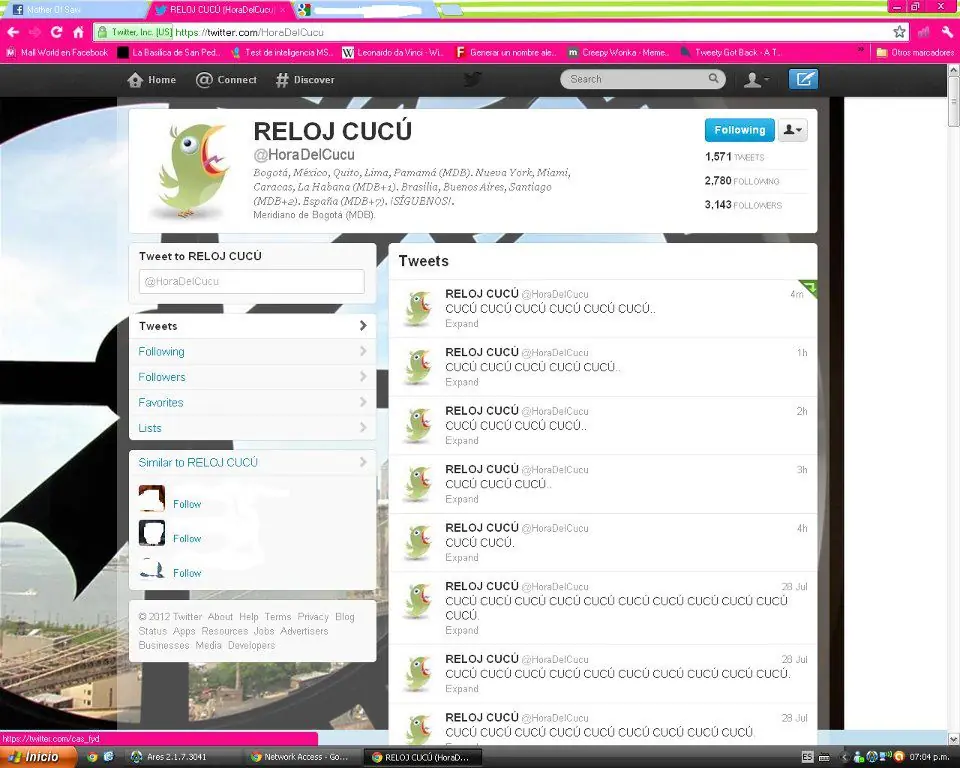Click the avatar of the 2h tweet

(x=418, y=426)
